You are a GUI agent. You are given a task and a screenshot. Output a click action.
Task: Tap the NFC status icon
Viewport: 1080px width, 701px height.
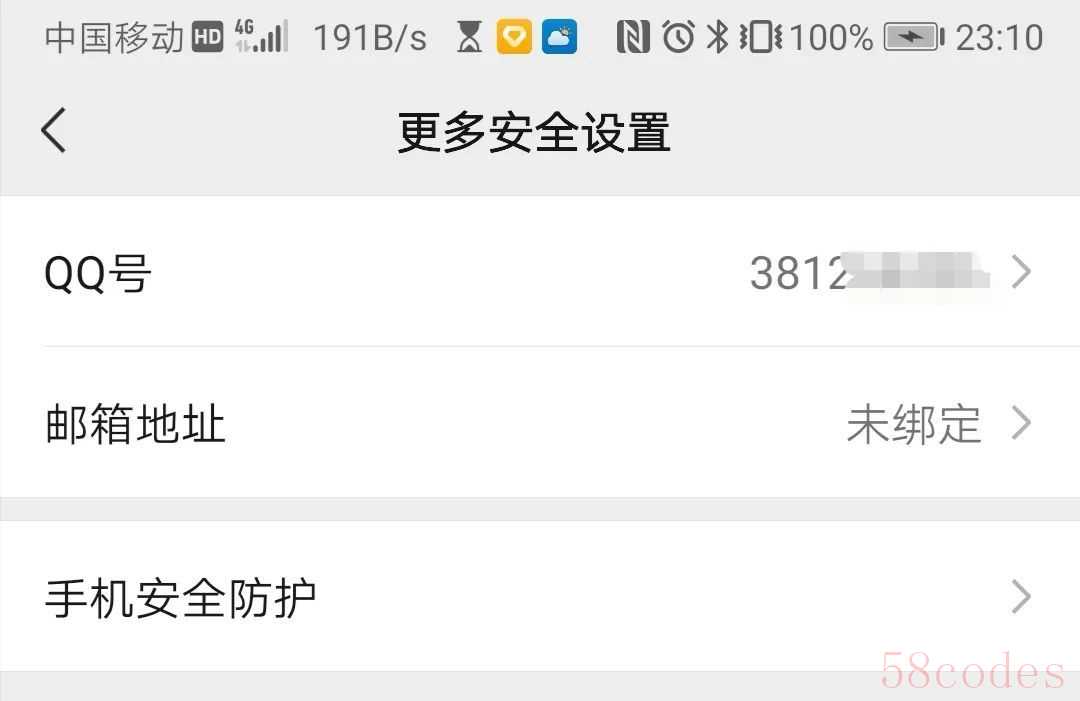pos(633,36)
